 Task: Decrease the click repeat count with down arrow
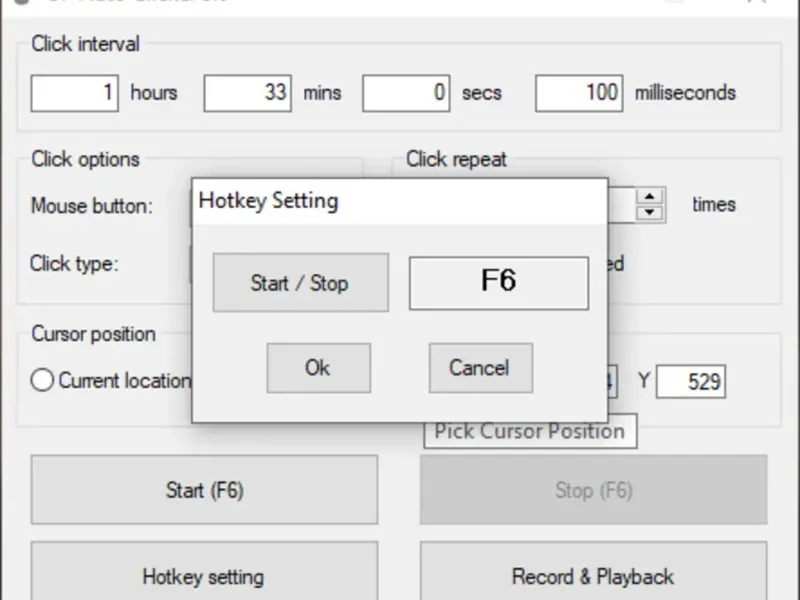click(x=651, y=212)
